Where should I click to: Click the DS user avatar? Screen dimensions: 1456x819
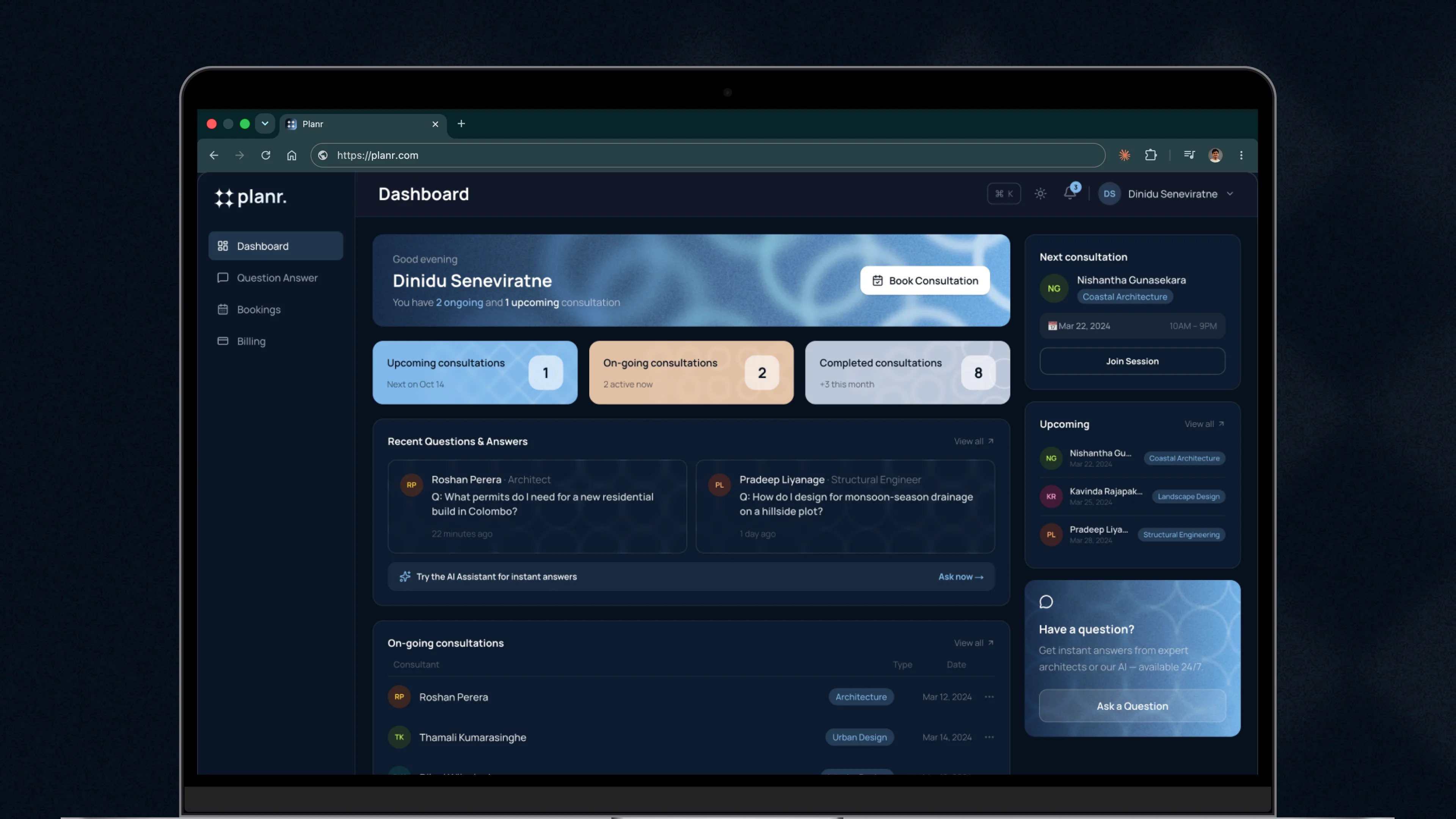coord(1109,194)
